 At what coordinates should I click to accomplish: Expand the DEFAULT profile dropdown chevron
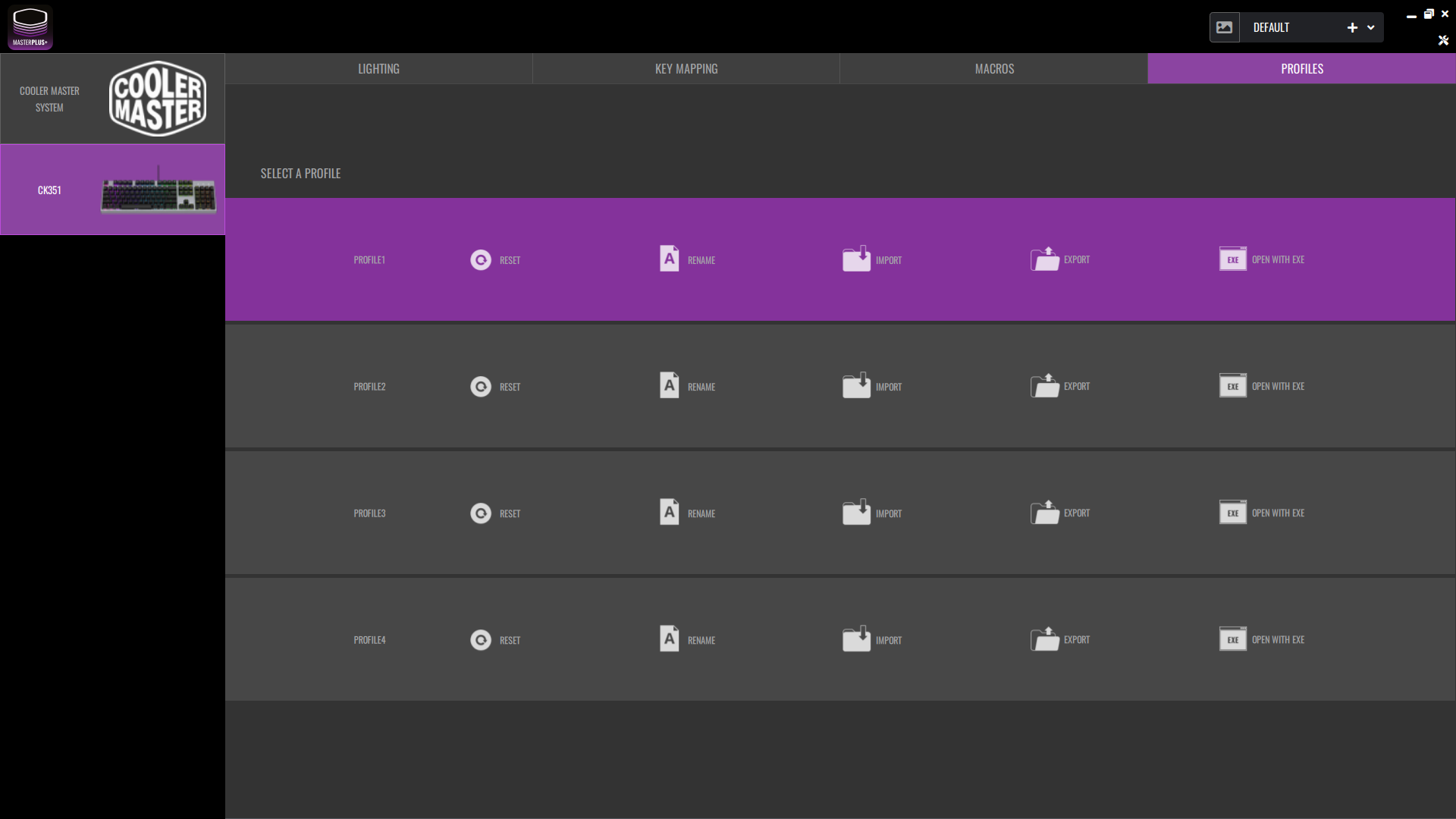(1371, 27)
